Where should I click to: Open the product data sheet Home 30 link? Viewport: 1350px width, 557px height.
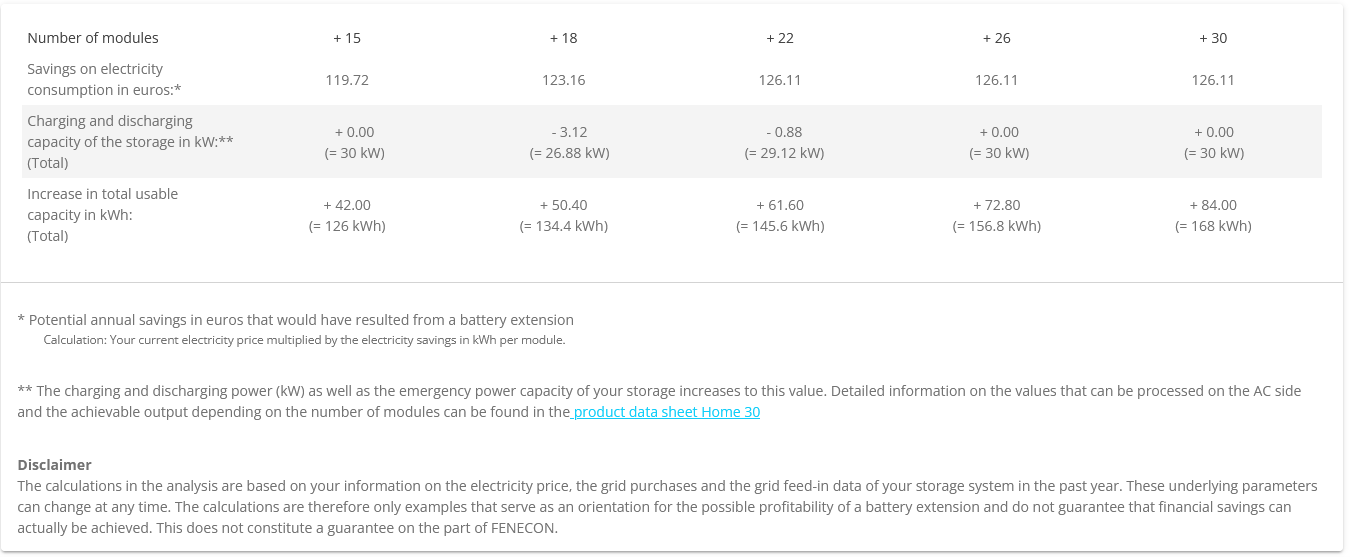(x=666, y=412)
